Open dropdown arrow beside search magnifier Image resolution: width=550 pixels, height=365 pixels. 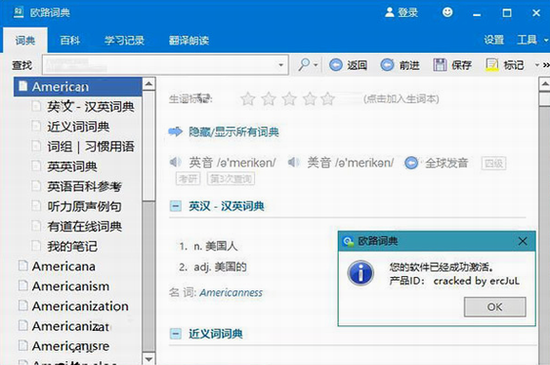coord(316,65)
